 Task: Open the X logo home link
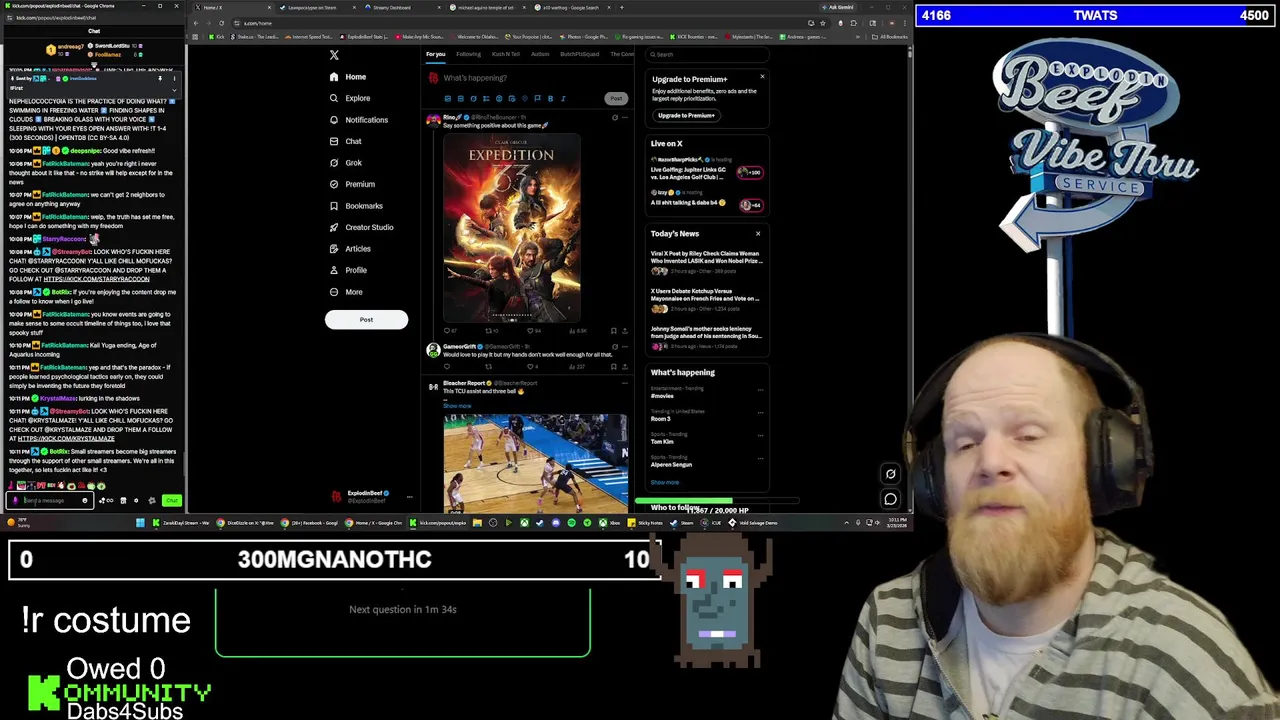pos(334,55)
